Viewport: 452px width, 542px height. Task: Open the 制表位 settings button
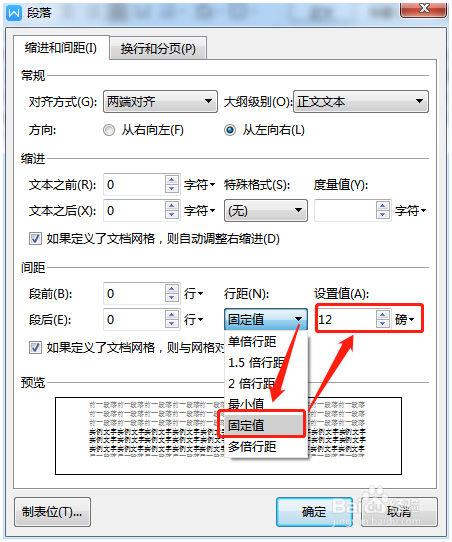pos(52,512)
